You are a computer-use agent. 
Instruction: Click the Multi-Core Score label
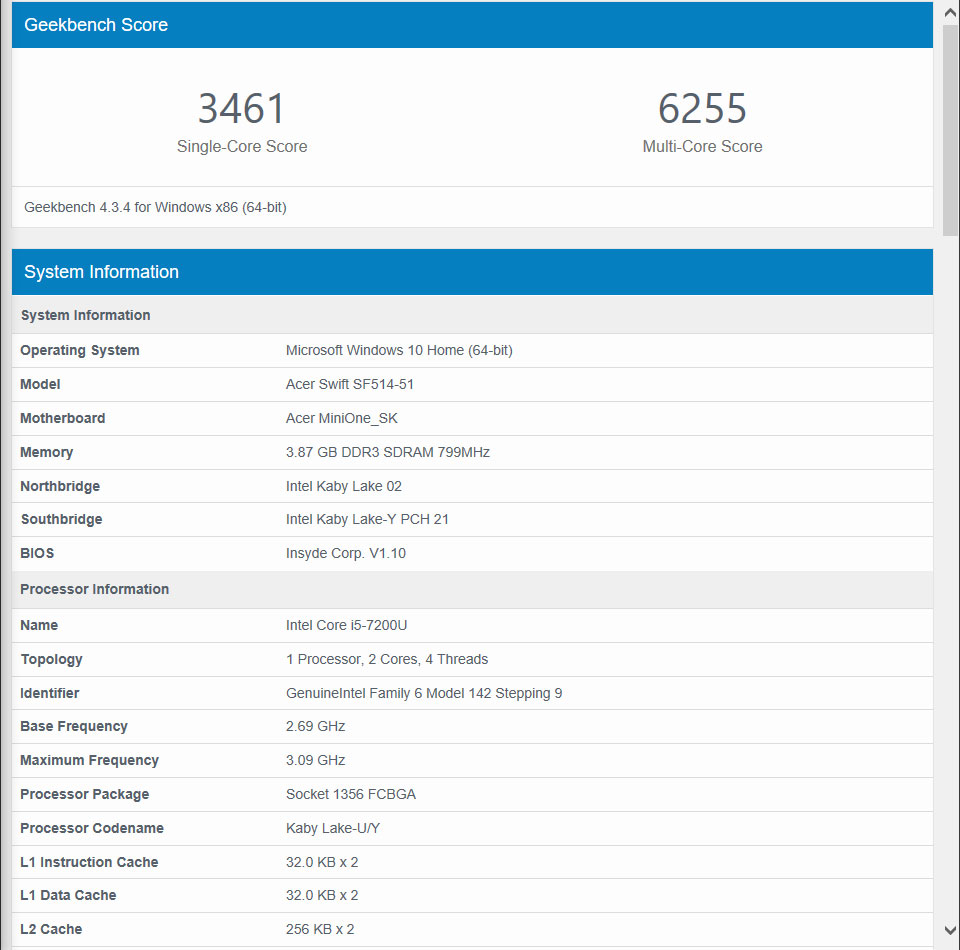[702, 146]
